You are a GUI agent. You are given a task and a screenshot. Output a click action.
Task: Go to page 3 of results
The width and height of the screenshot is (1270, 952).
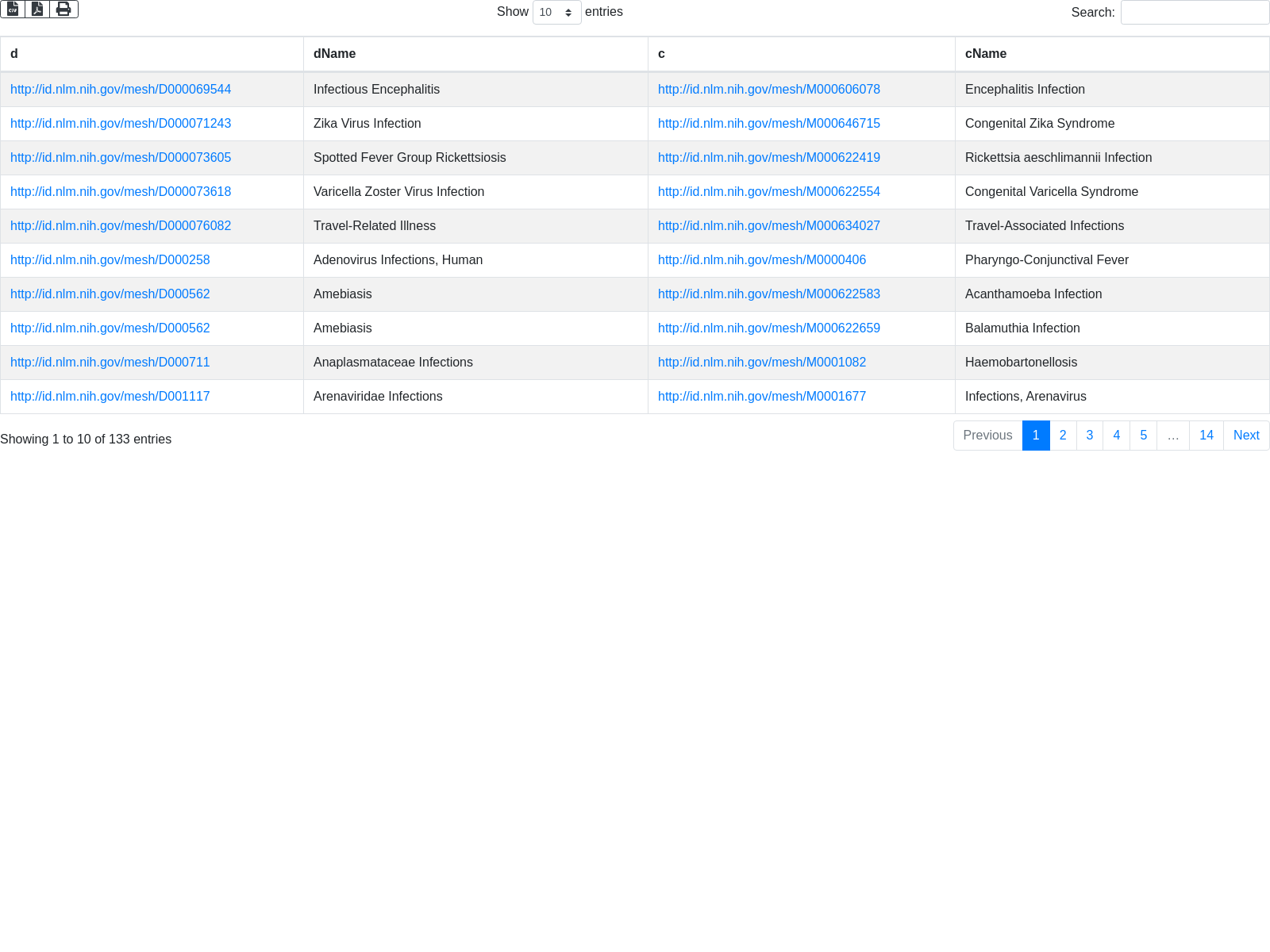[1090, 436]
